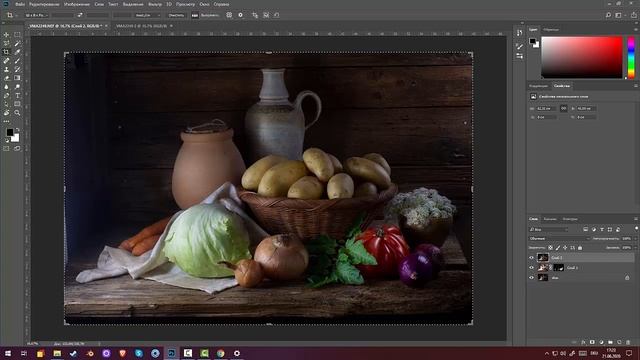Open the Изображение menu
The height and width of the screenshot is (360, 640).
pyautogui.click(x=76, y=4)
